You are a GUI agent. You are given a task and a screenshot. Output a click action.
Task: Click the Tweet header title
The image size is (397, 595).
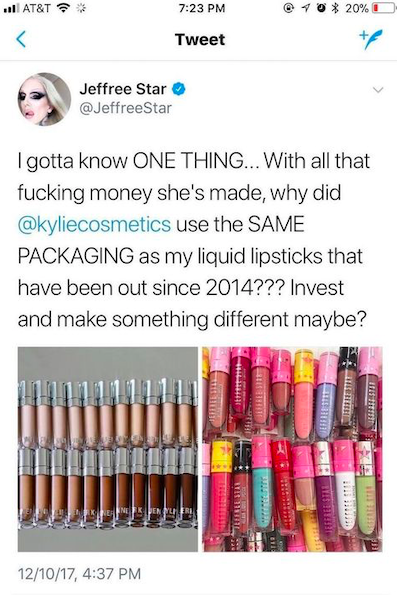pos(200,39)
